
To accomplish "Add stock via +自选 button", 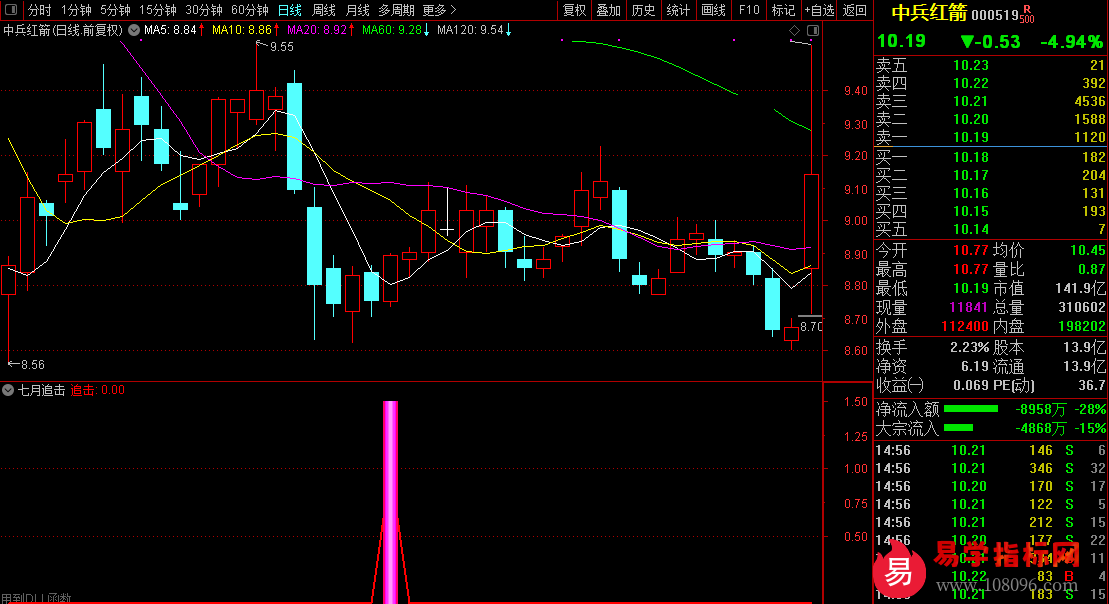I will 819,10.
